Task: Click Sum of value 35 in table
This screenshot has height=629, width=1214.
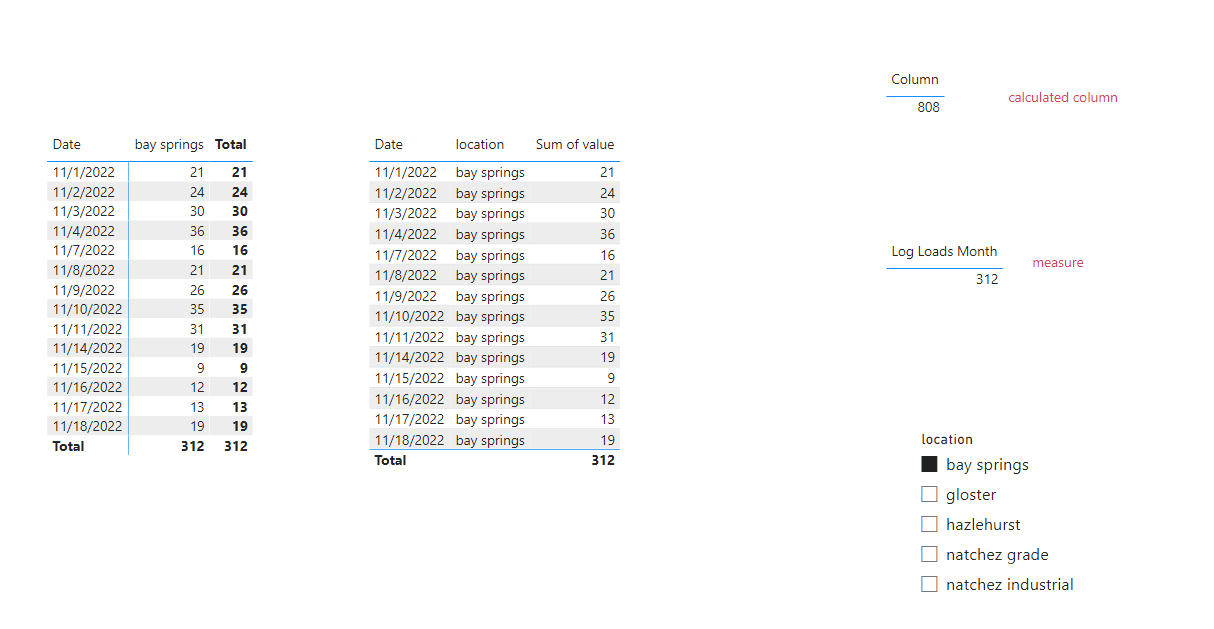Action: pyautogui.click(x=607, y=316)
